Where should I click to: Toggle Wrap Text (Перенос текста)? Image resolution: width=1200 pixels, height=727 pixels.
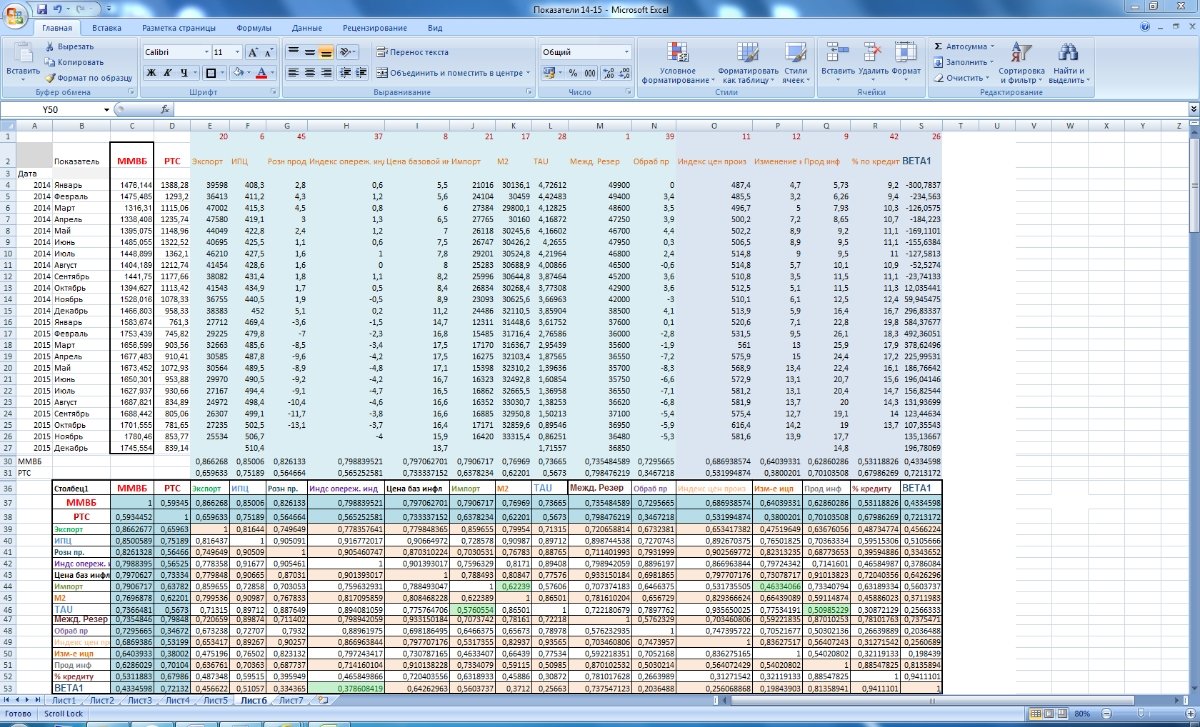pos(412,52)
